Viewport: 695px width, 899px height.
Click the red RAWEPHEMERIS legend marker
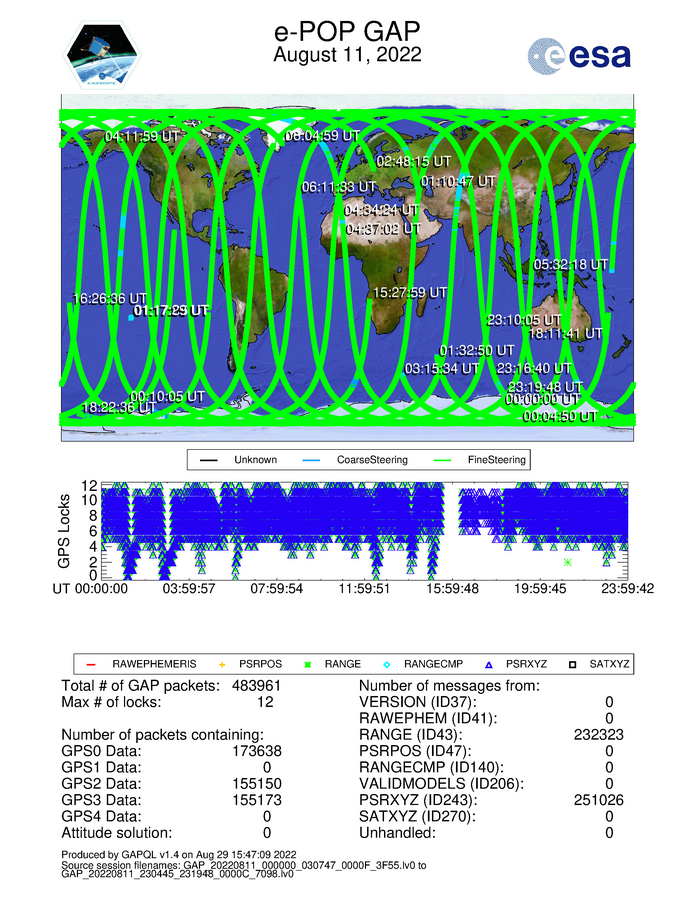[x=88, y=663]
